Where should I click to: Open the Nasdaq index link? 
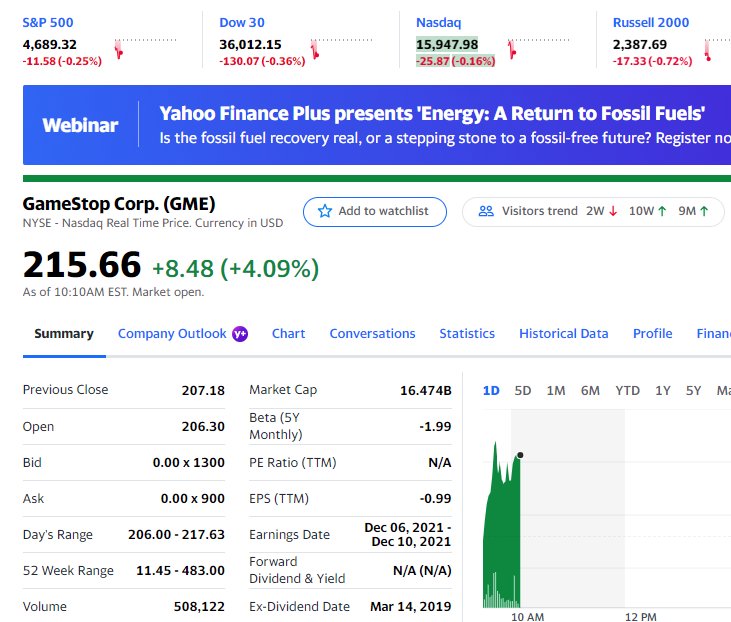coord(439,22)
